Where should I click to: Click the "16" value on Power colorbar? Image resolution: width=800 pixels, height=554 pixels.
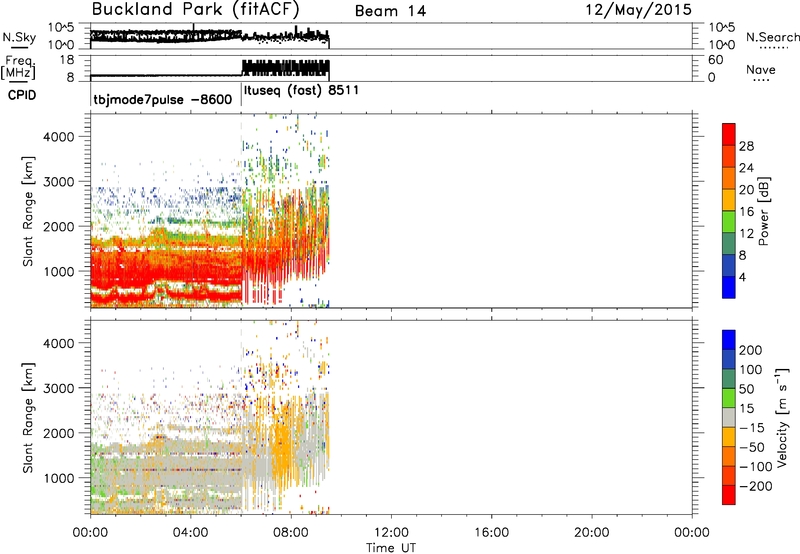(746, 211)
